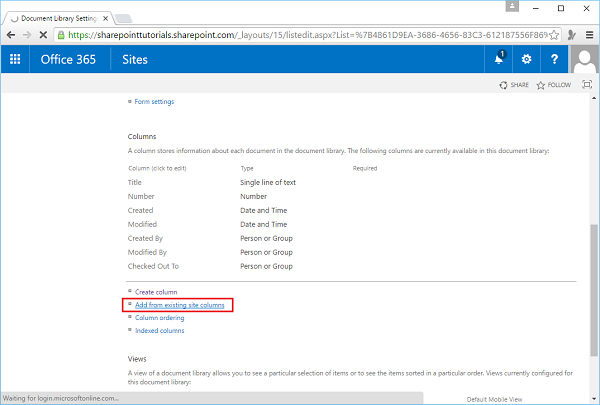The width and height of the screenshot is (600, 405).
Task: Go back to the previous page
Action: pos(13,33)
